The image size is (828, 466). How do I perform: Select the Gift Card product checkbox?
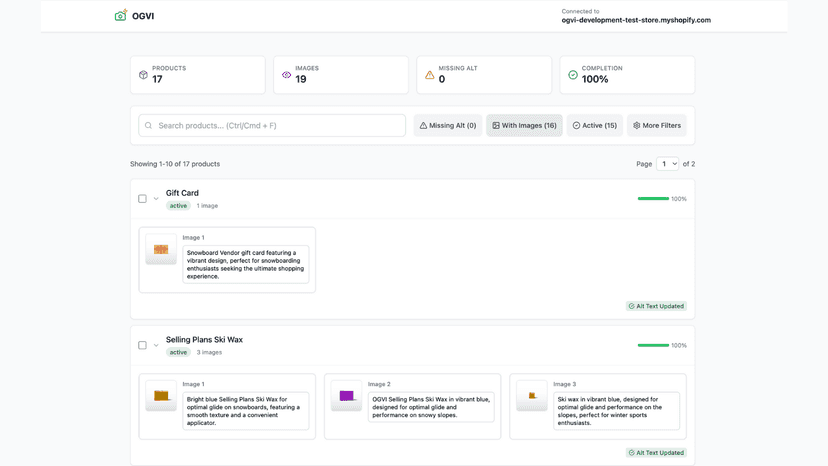(x=143, y=199)
